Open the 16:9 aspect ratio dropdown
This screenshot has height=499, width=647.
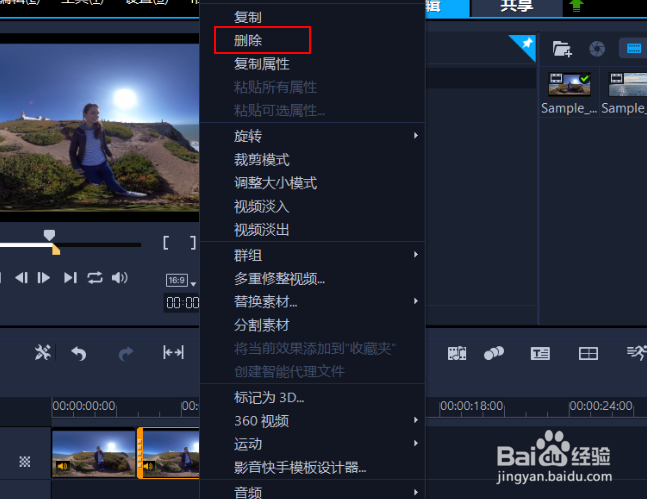click(x=180, y=281)
